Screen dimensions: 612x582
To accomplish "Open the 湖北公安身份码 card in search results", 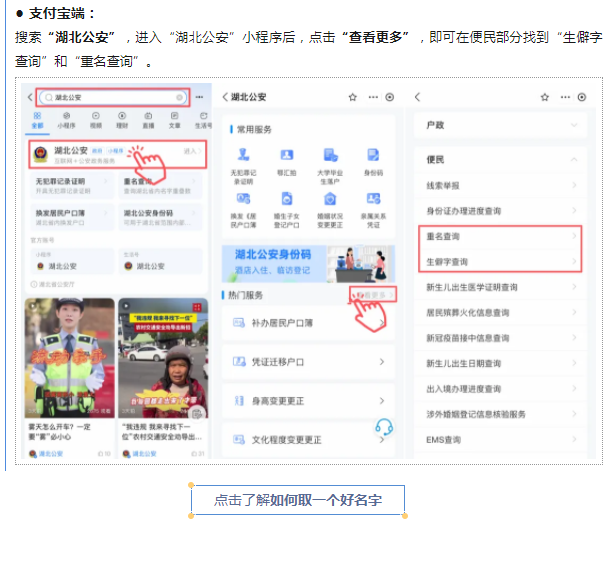I will pos(160,217).
